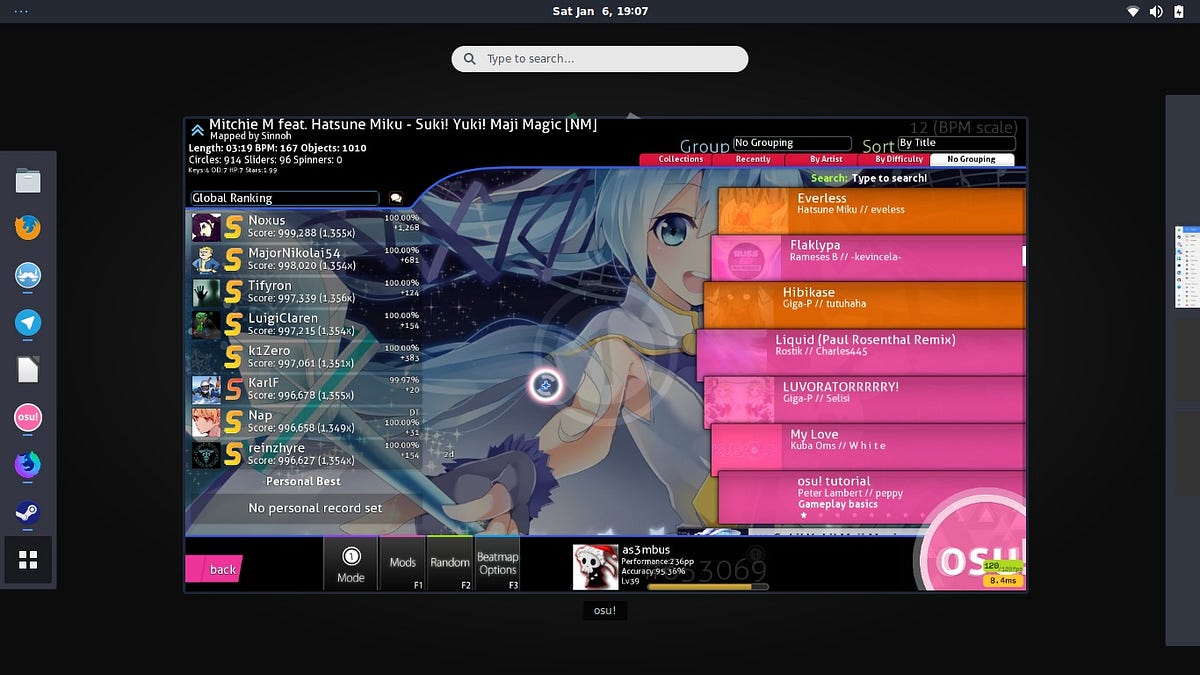
Task: Select the LUVORATORRRRRY! beatmap
Action: [x=865, y=399]
